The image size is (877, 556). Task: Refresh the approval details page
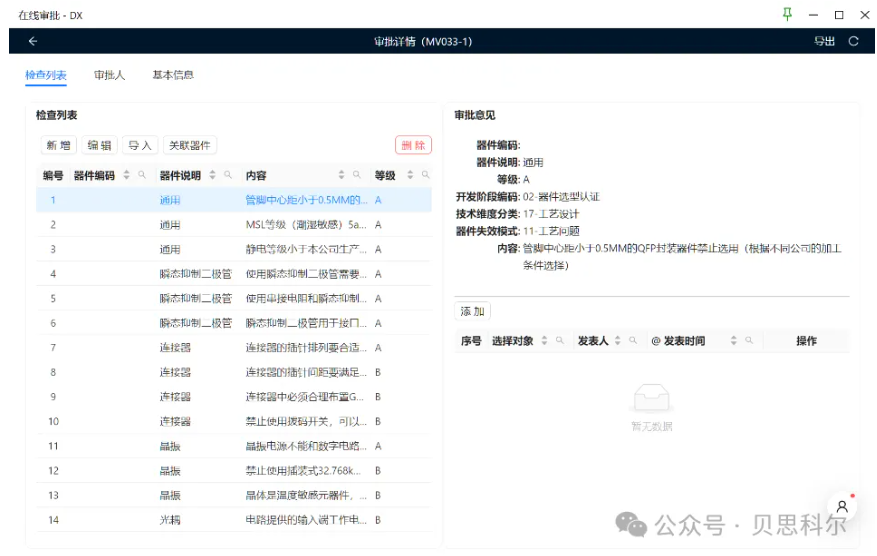pyautogui.click(x=853, y=41)
